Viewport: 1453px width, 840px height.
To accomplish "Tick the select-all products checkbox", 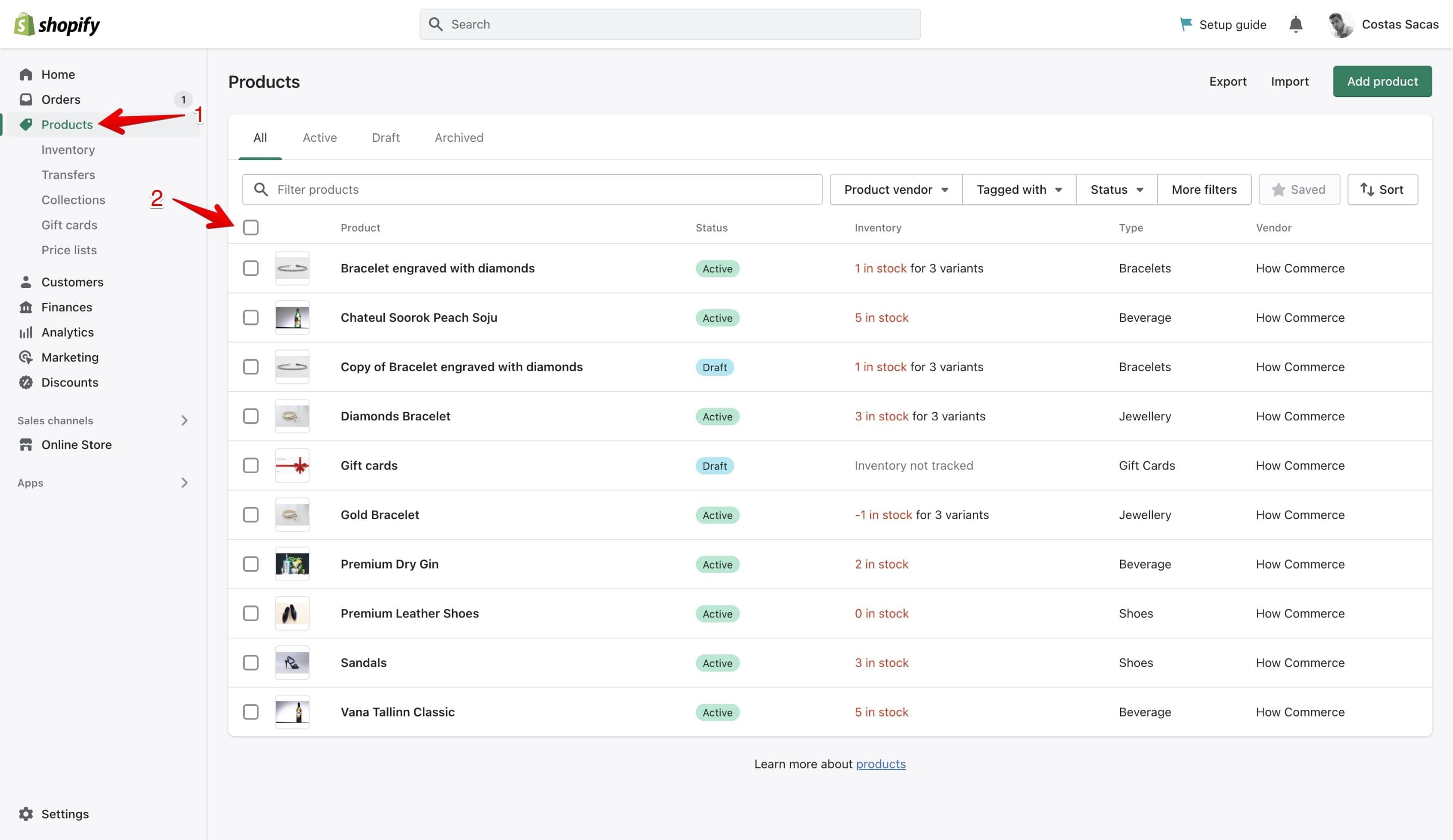I will point(251,227).
